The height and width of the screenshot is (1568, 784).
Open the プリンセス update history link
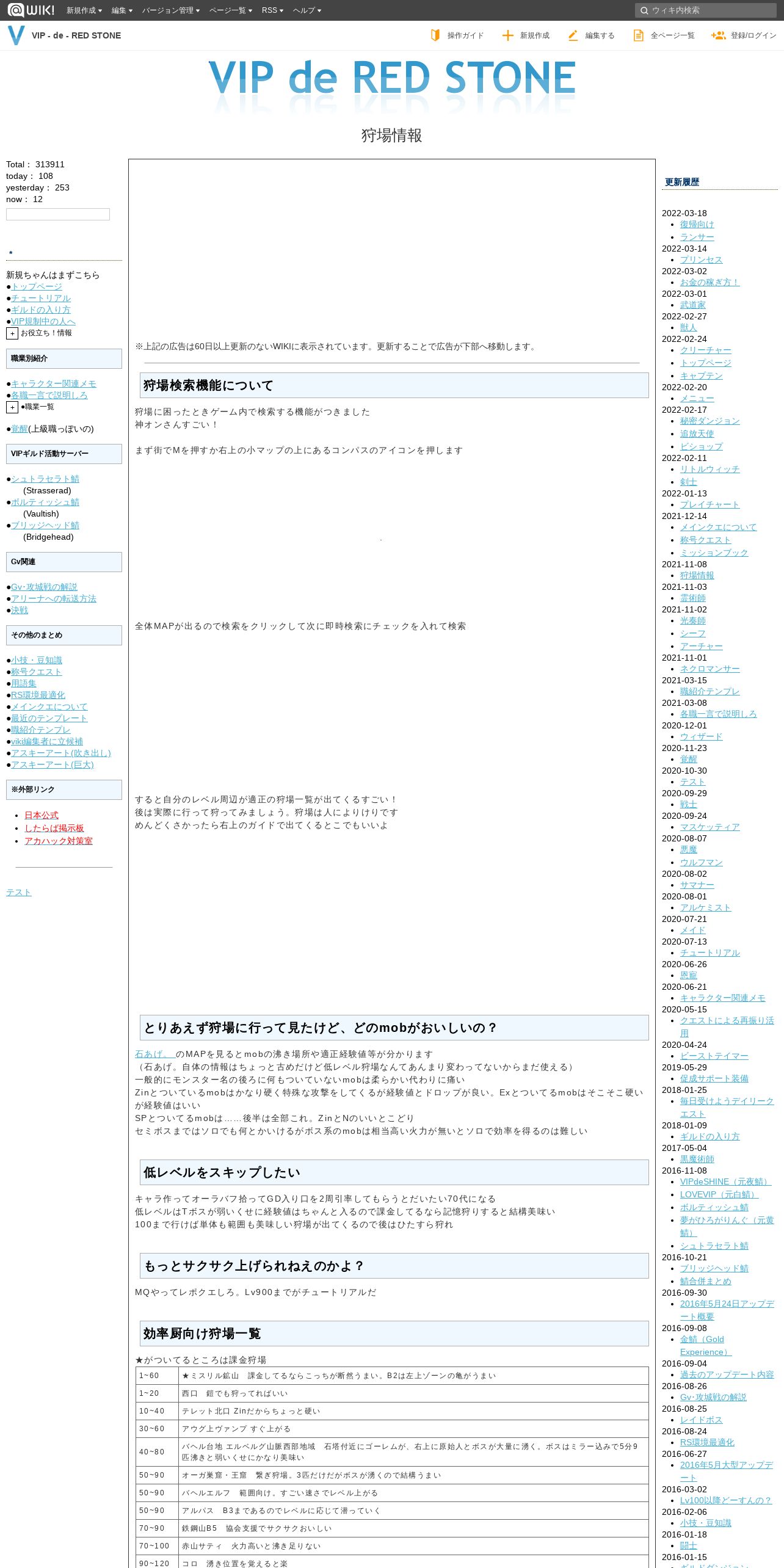pos(702,260)
